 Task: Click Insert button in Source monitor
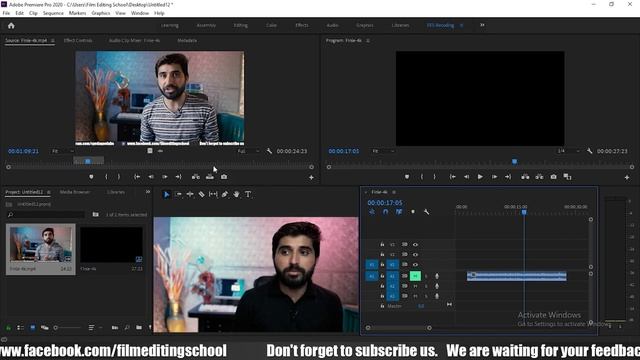coord(196,177)
